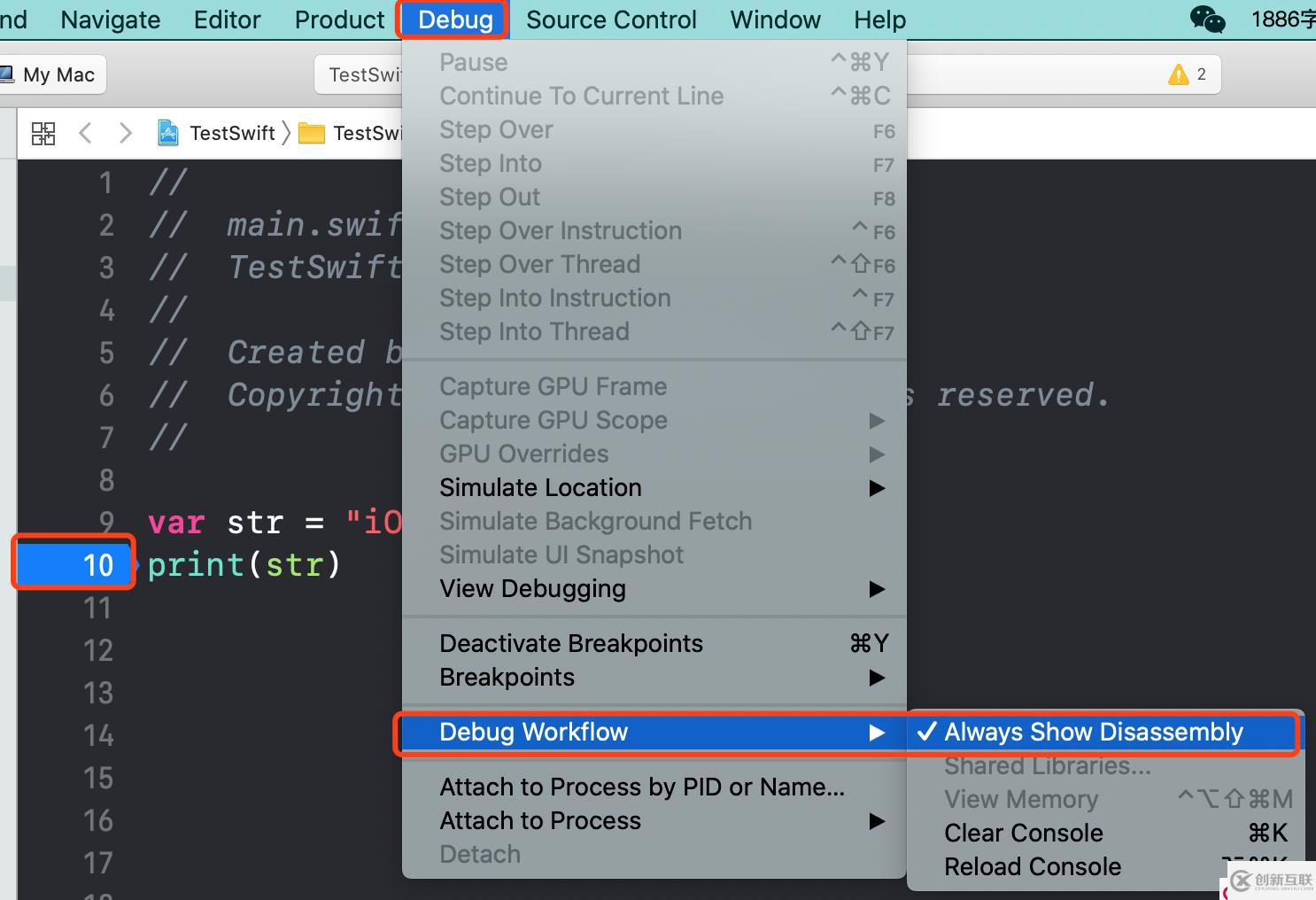The width and height of the screenshot is (1316, 900).
Task: Open the Window menu
Action: [x=775, y=19]
